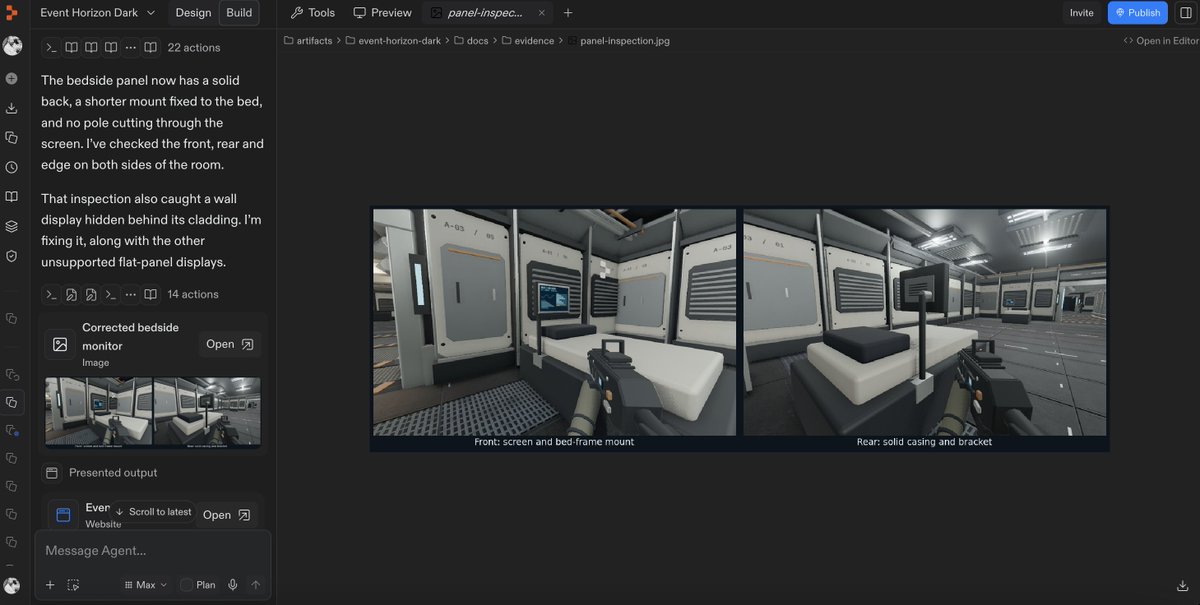Image resolution: width=1200 pixels, height=605 pixels.
Task: Open the Preview tab
Action: click(382, 13)
